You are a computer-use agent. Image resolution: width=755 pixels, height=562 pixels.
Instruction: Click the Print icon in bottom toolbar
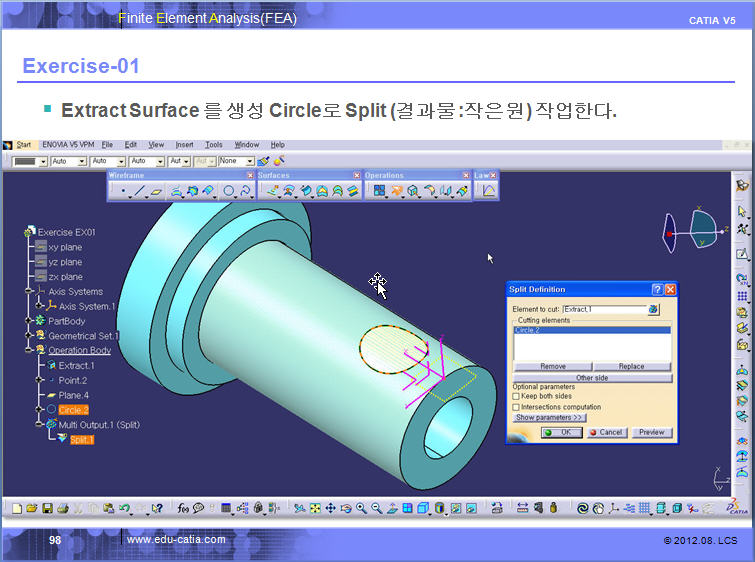(x=63, y=508)
